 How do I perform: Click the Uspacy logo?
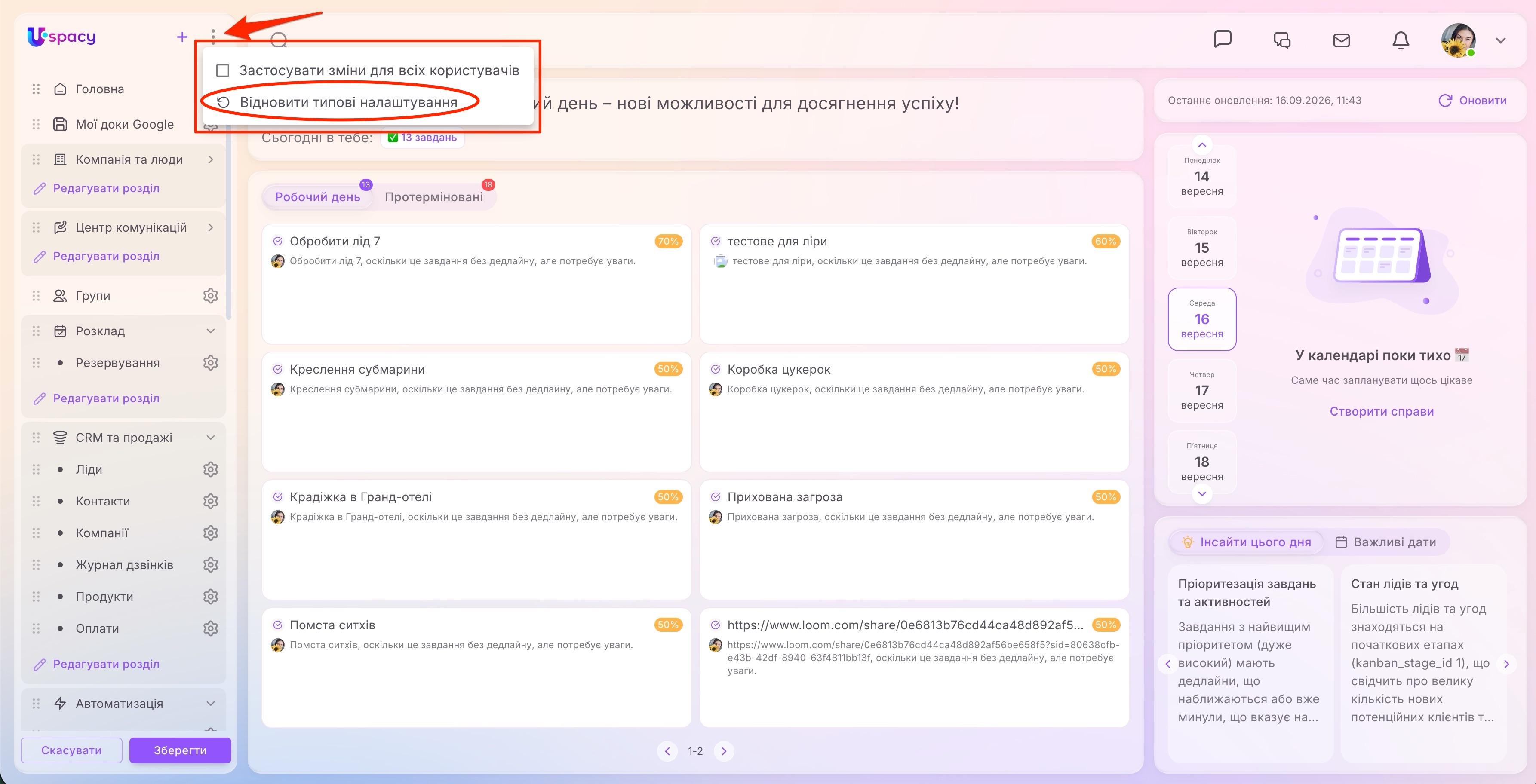point(61,37)
